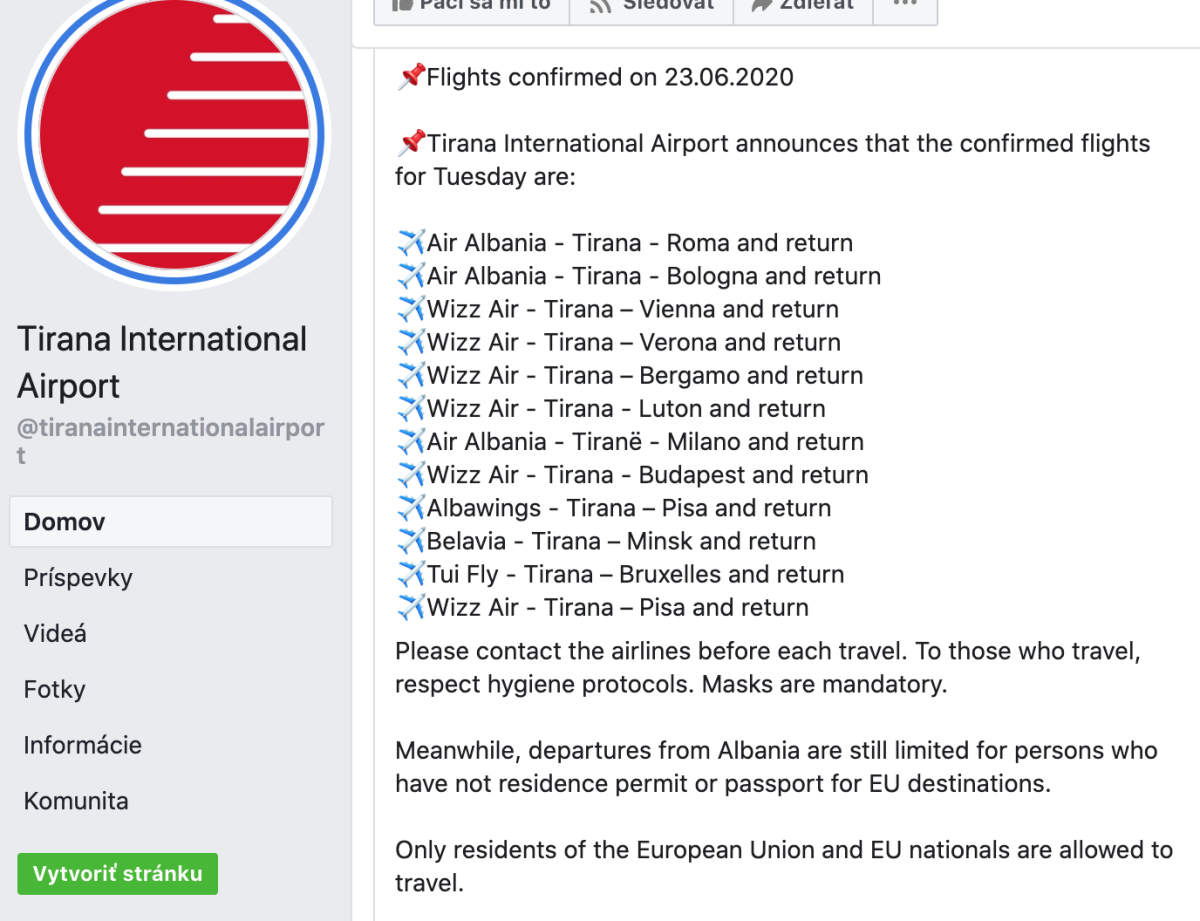The image size is (1200, 921).
Task: Click the pushpin icon before 'Tirana International Airport announces'
Action: click(x=411, y=143)
